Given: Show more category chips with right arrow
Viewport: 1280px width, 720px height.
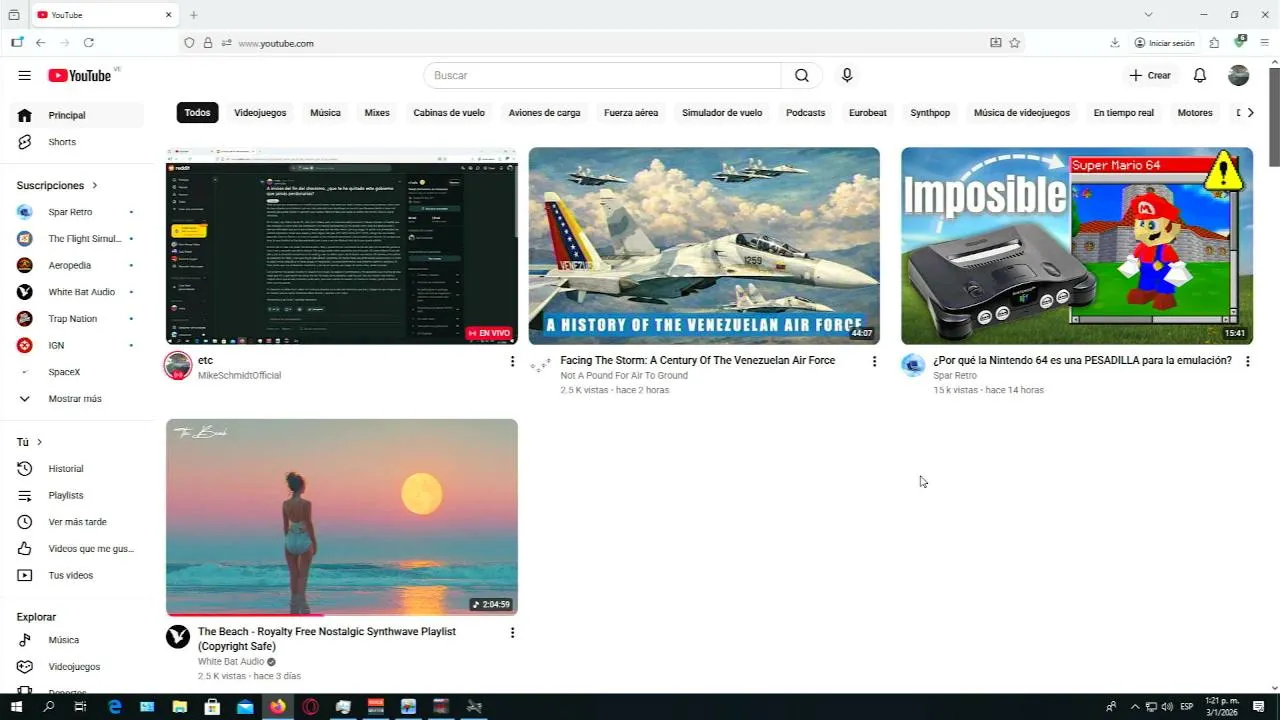Looking at the screenshot, I should [1250, 113].
